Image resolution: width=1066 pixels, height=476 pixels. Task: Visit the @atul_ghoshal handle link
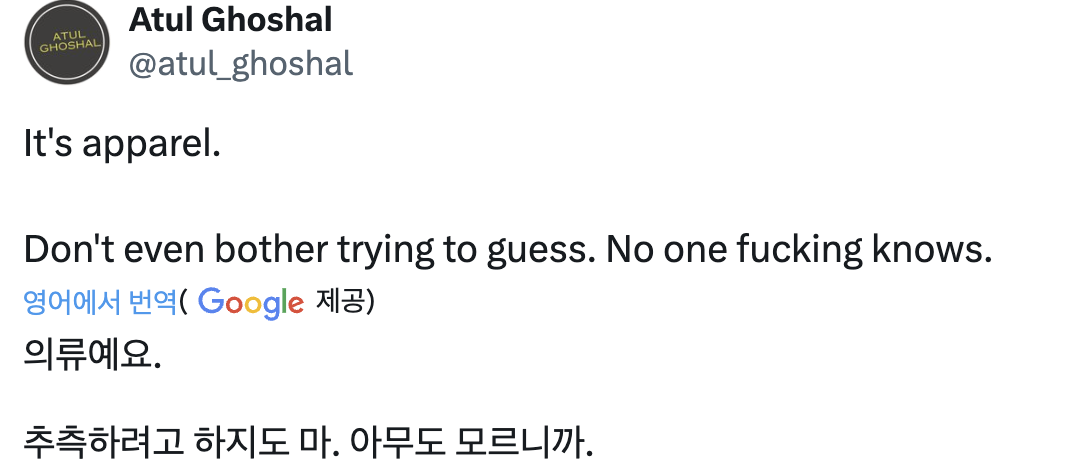tap(241, 64)
